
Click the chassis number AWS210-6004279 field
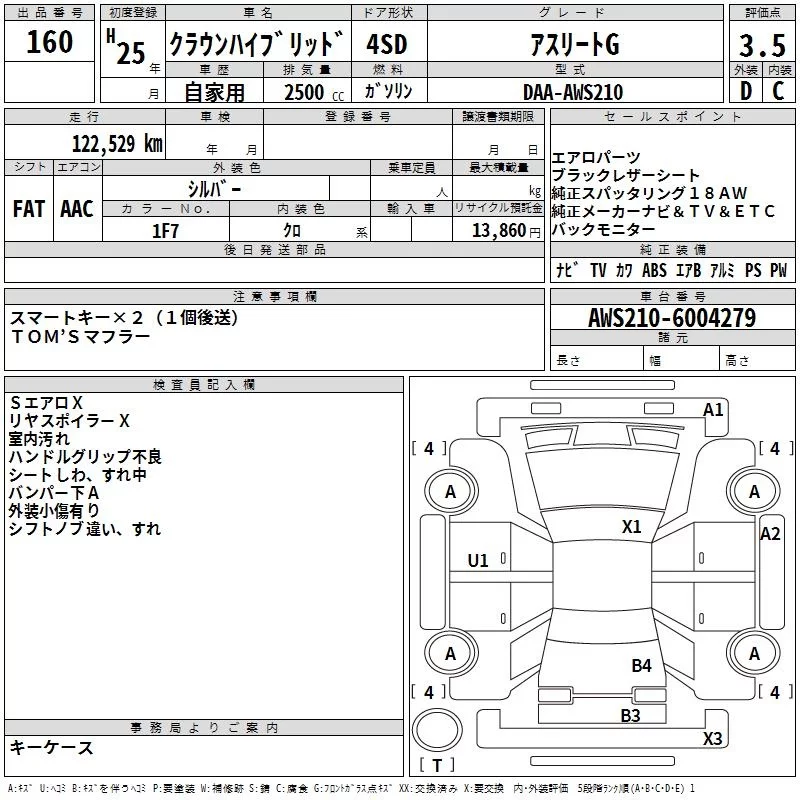click(672, 317)
